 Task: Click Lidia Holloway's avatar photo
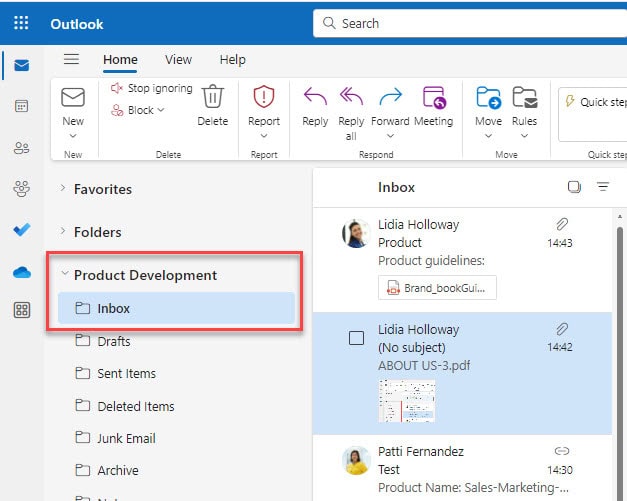pyautogui.click(x=355, y=234)
